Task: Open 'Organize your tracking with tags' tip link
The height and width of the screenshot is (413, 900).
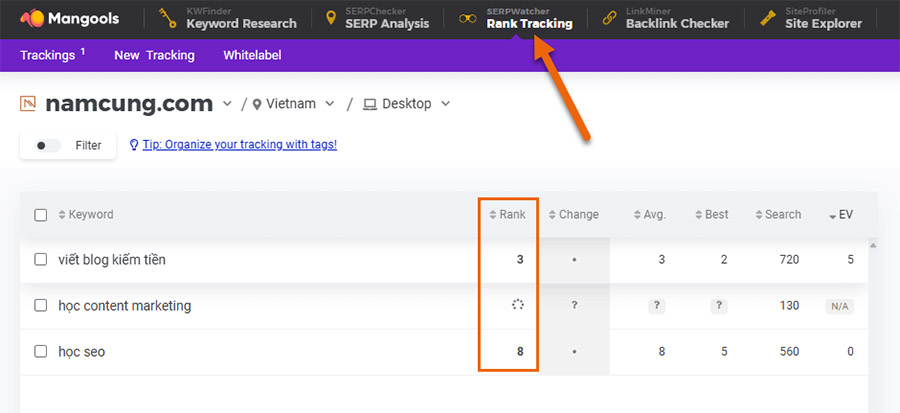Action: point(240,145)
